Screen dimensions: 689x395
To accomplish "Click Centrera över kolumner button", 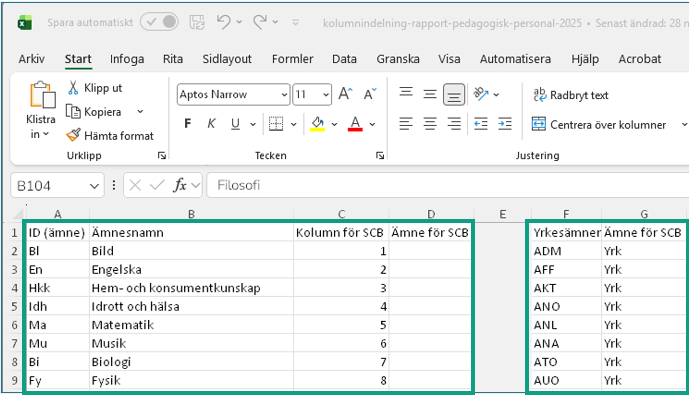I will point(599,125).
